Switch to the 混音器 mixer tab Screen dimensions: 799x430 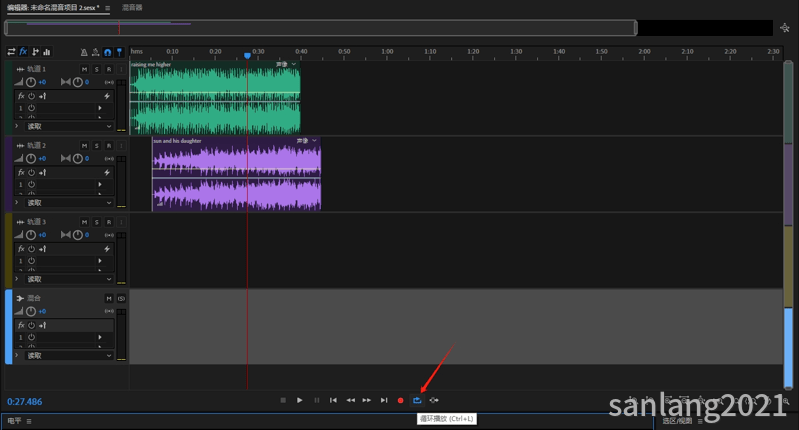coord(132,8)
